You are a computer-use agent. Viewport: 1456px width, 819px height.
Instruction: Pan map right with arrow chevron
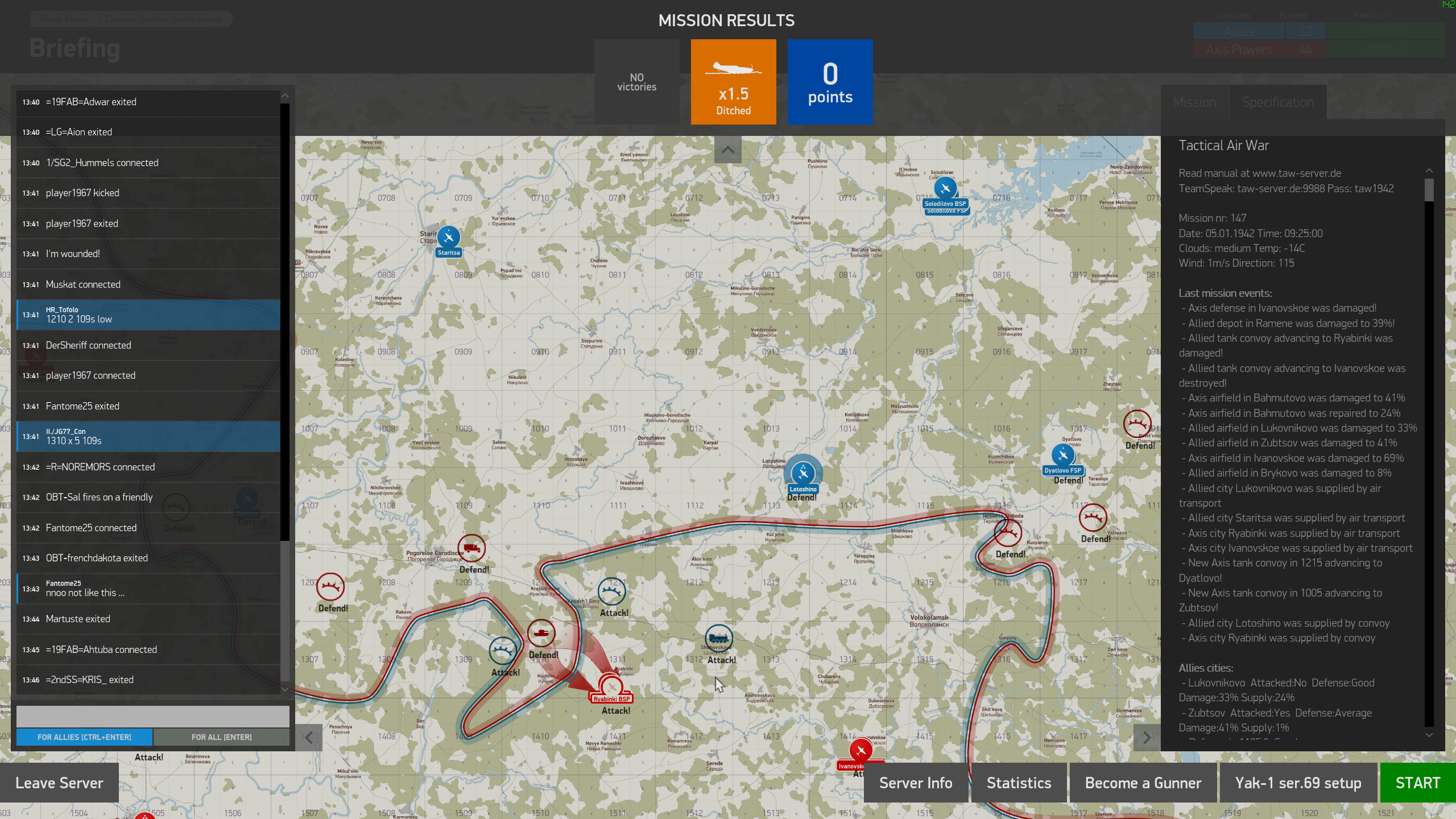[x=1147, y=738]
